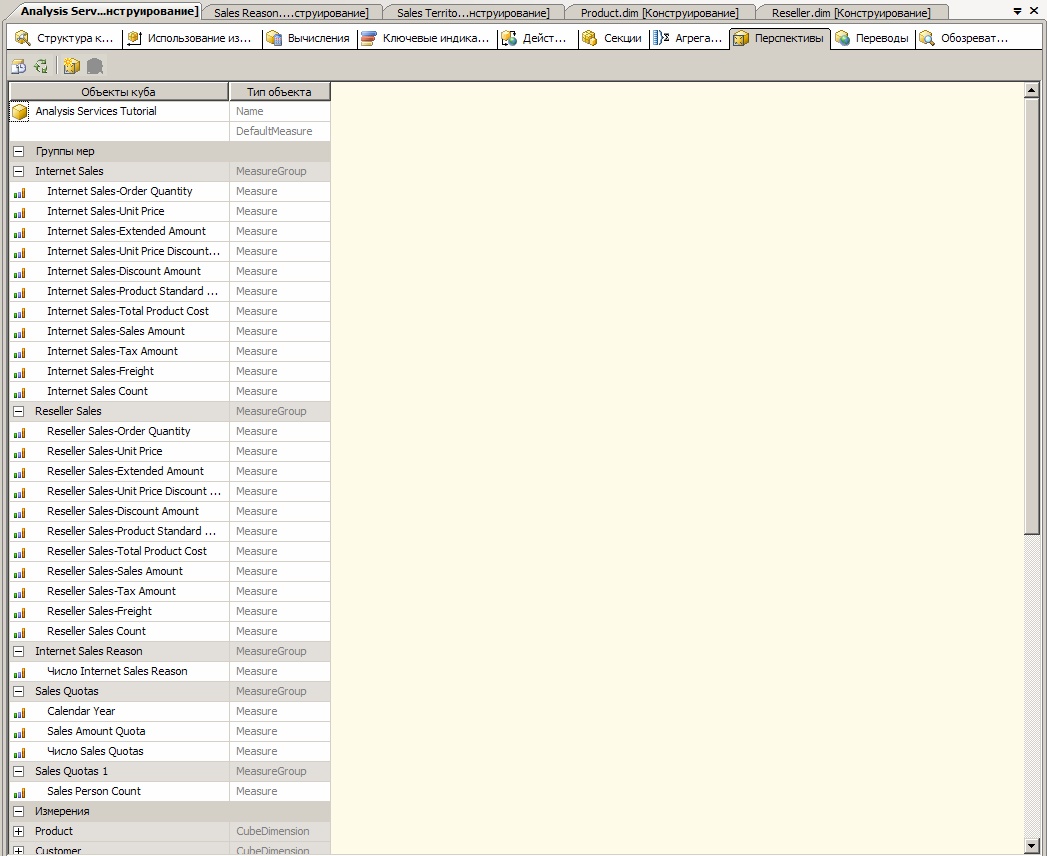Select the Reseller Sales Count row
Image resolution: width=1047 pixels, height=856 pixels.
point(170,632)
